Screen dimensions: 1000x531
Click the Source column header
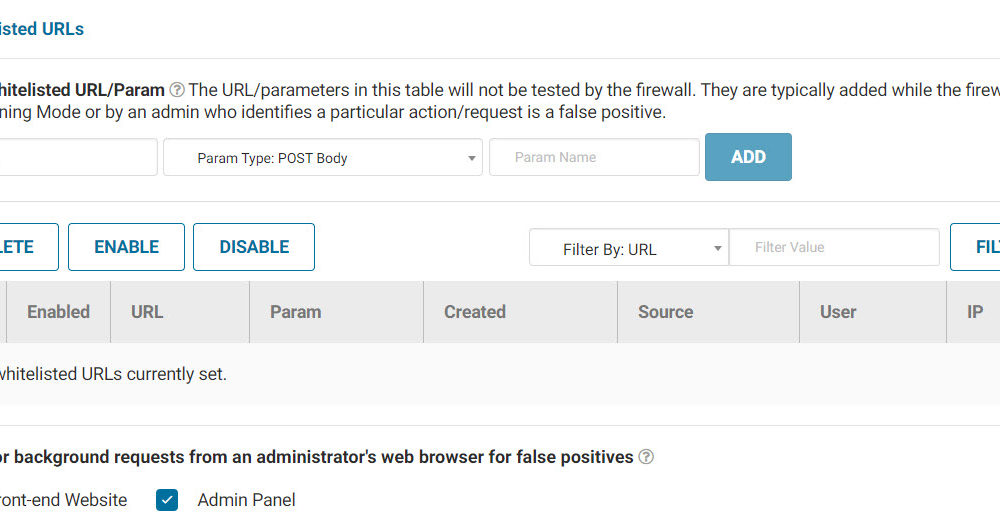[x=665, y=312]
